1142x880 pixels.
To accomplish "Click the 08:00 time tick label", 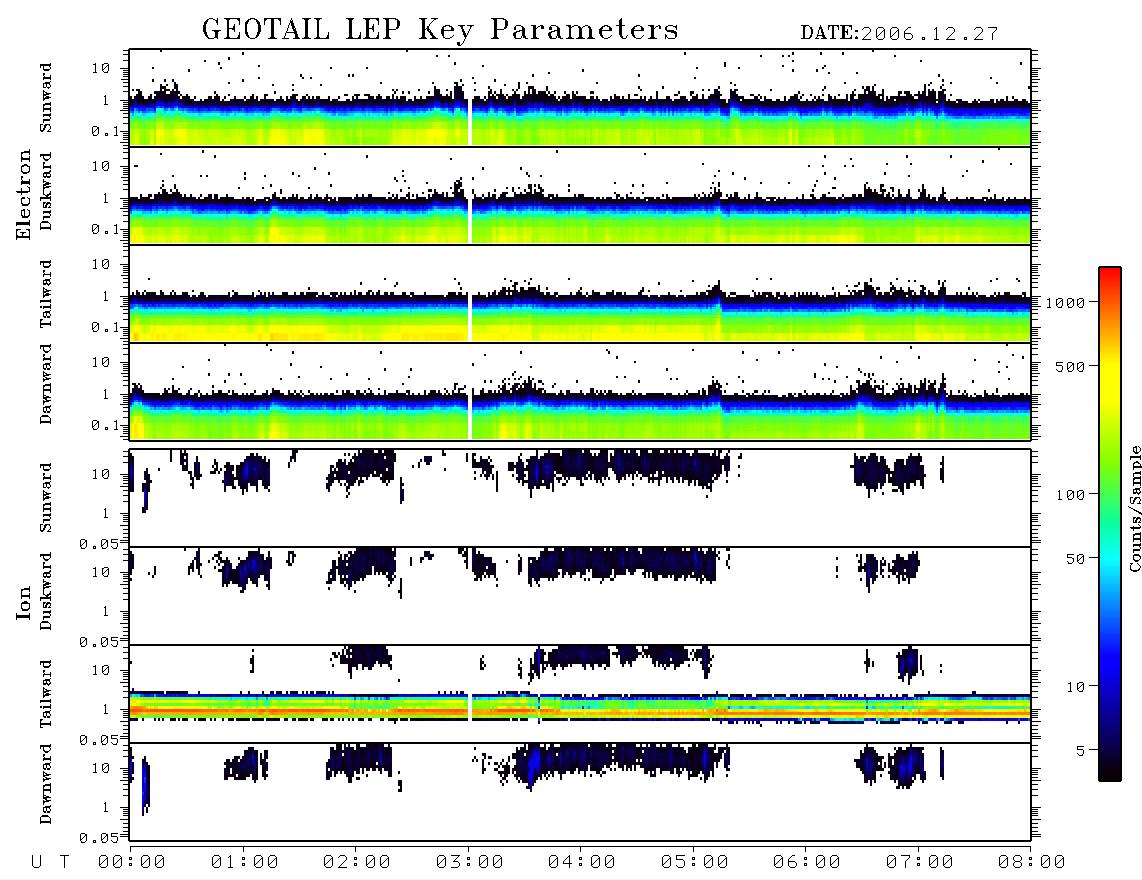I will (1032, 863).
